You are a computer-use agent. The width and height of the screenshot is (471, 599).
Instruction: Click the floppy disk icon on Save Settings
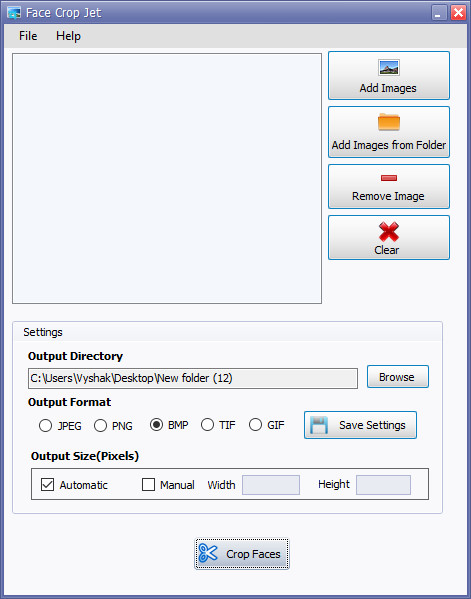(319, 425)
